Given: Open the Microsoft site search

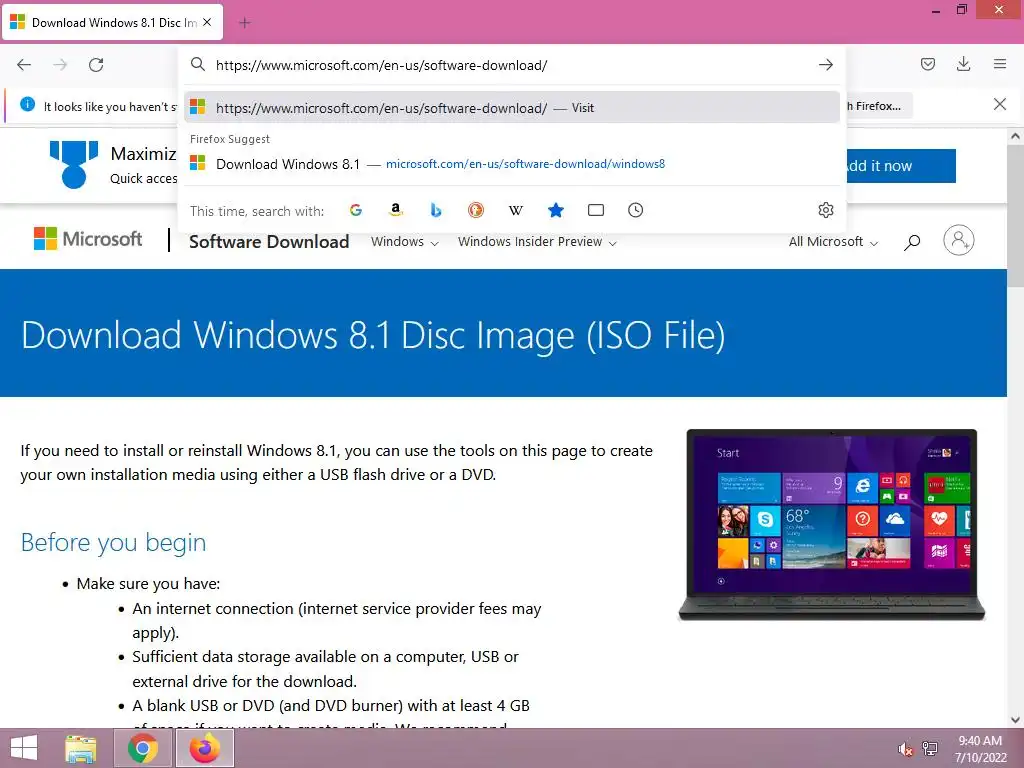Looking at the screenshot, I should 912,242.
